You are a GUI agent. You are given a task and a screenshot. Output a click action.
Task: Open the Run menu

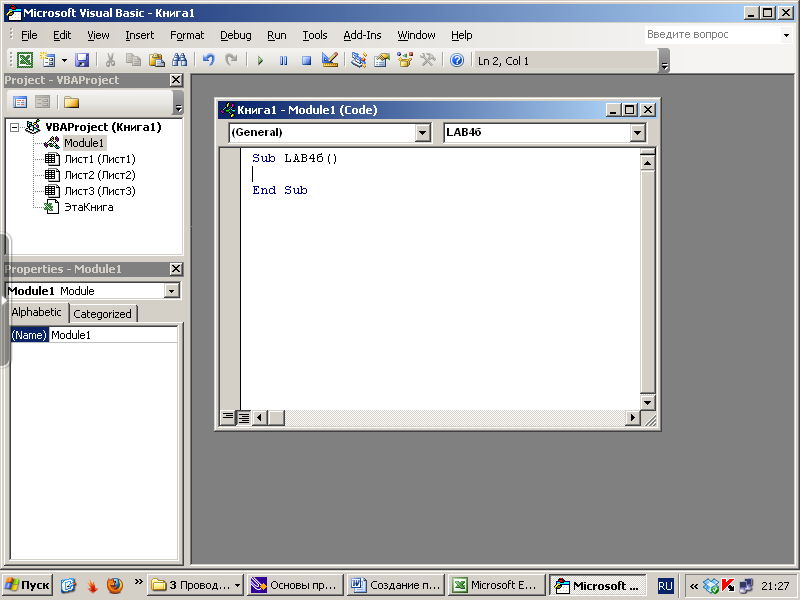277,35
